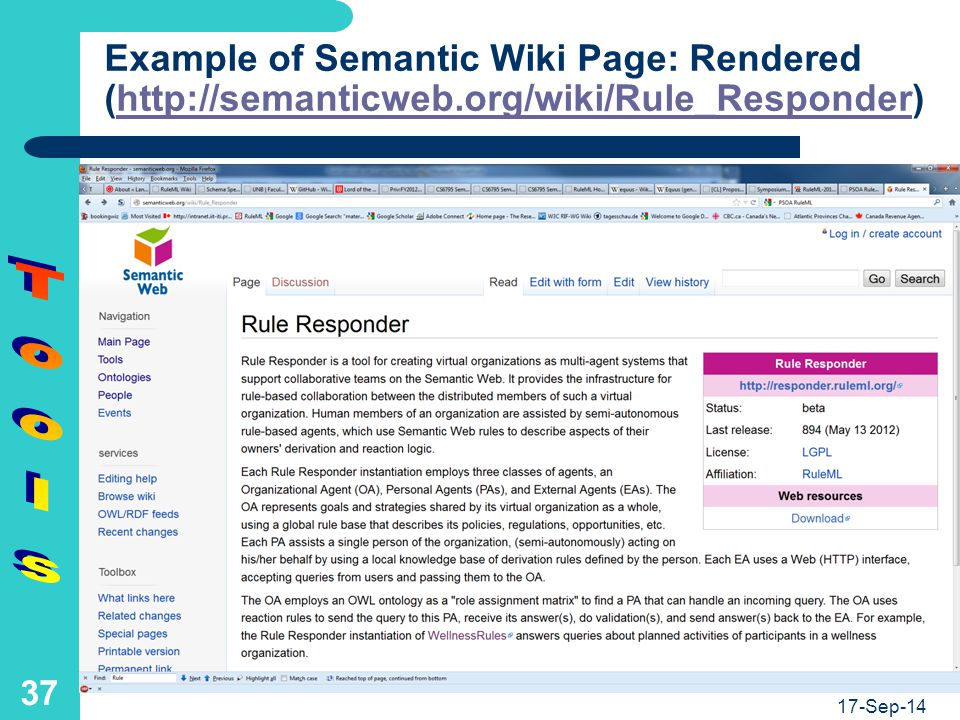The height and width of the screenshot is (720, 960).
Task: Open the tagesschau.de bookmark
Action: [616, 216]
